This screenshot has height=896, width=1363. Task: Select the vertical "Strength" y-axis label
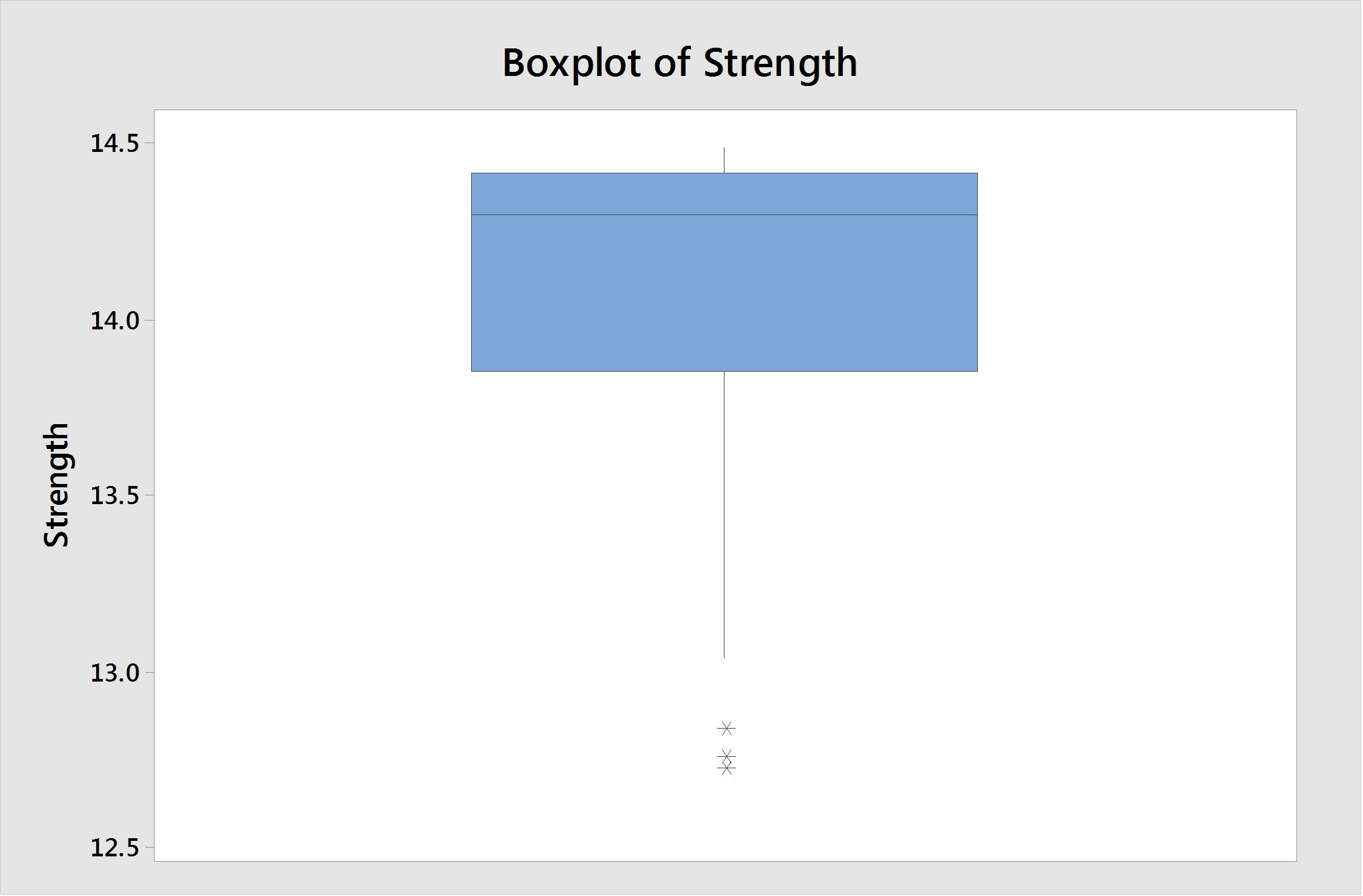point(56,485)
